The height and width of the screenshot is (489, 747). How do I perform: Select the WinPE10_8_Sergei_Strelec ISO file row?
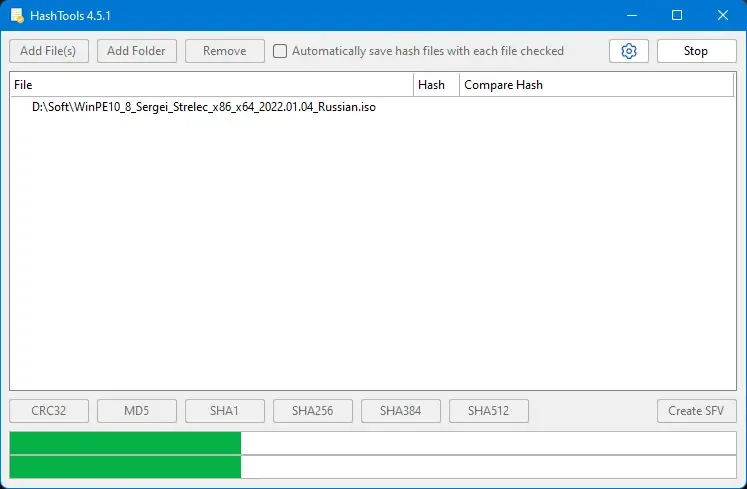tap(372, 107)
